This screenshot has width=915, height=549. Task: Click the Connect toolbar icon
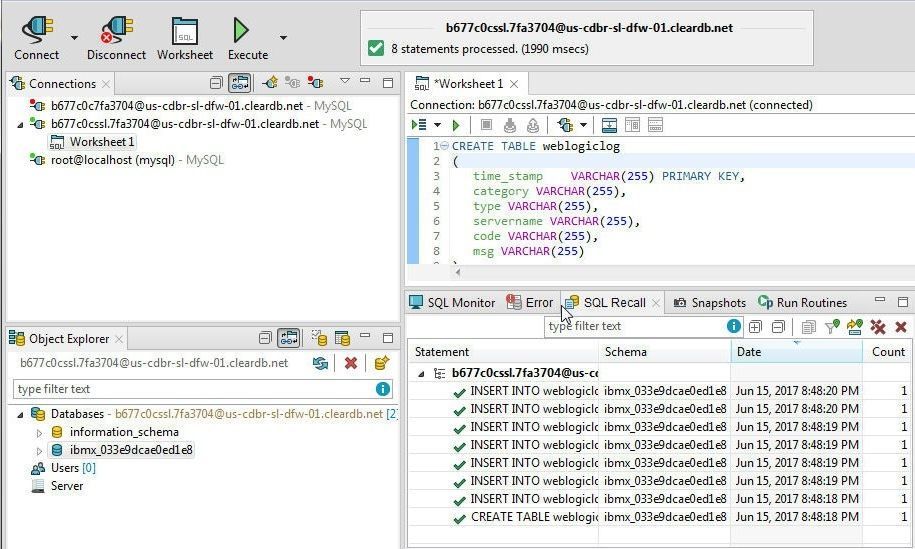(37, 30)
